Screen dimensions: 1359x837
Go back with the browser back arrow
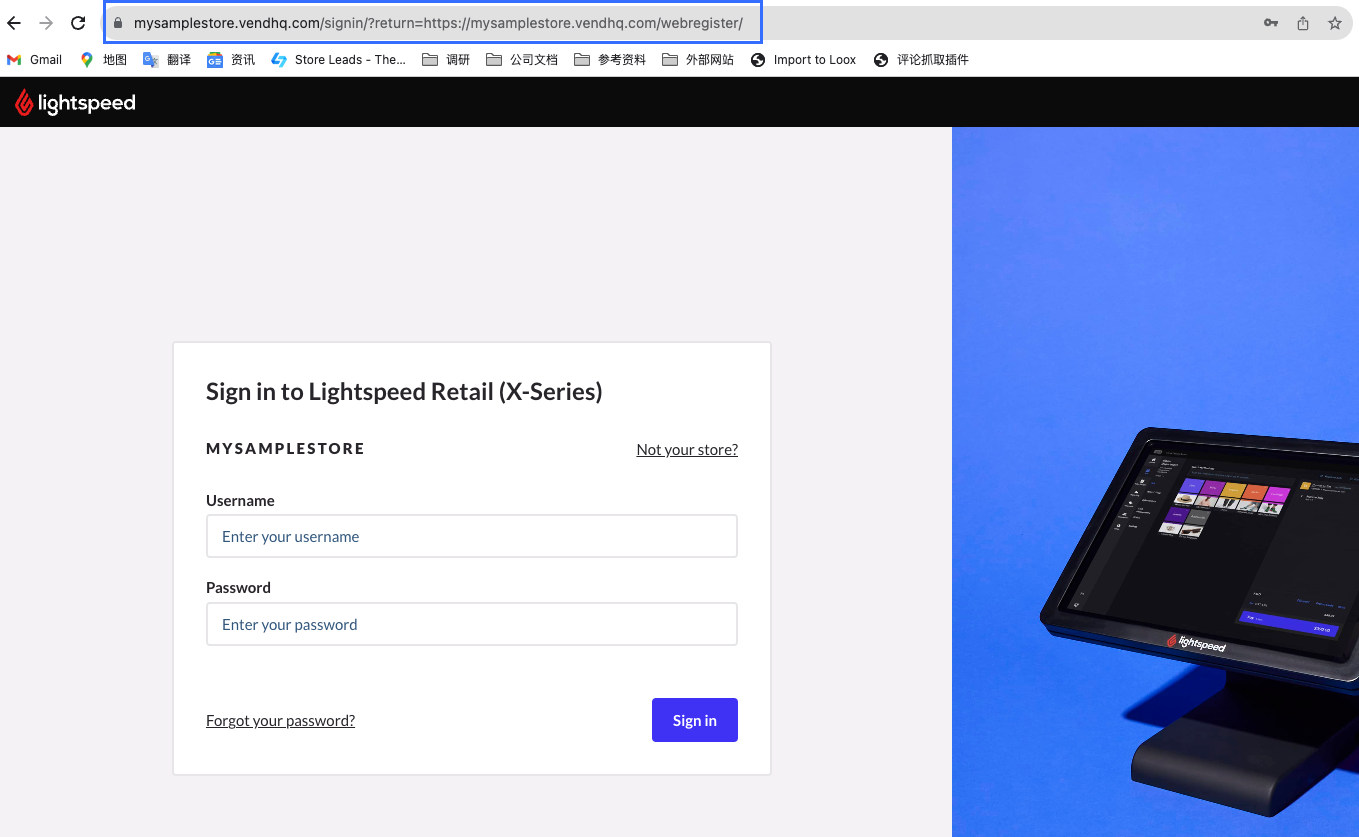[x=14, y=23]
